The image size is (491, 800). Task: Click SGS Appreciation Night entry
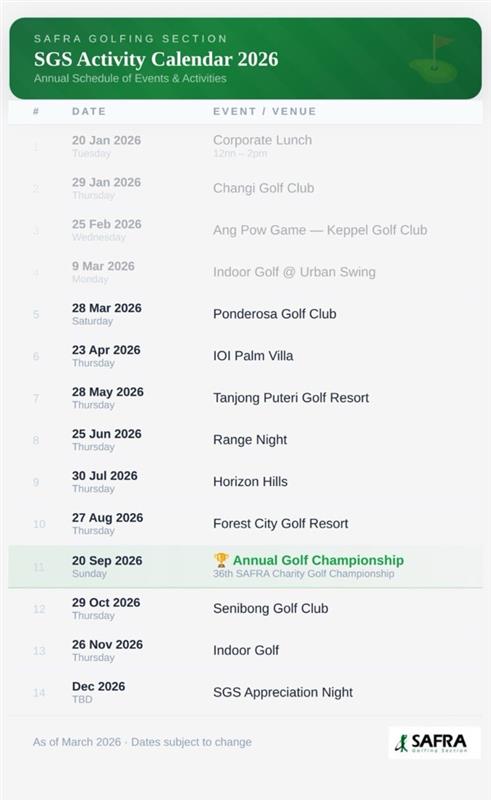point(246,692)
